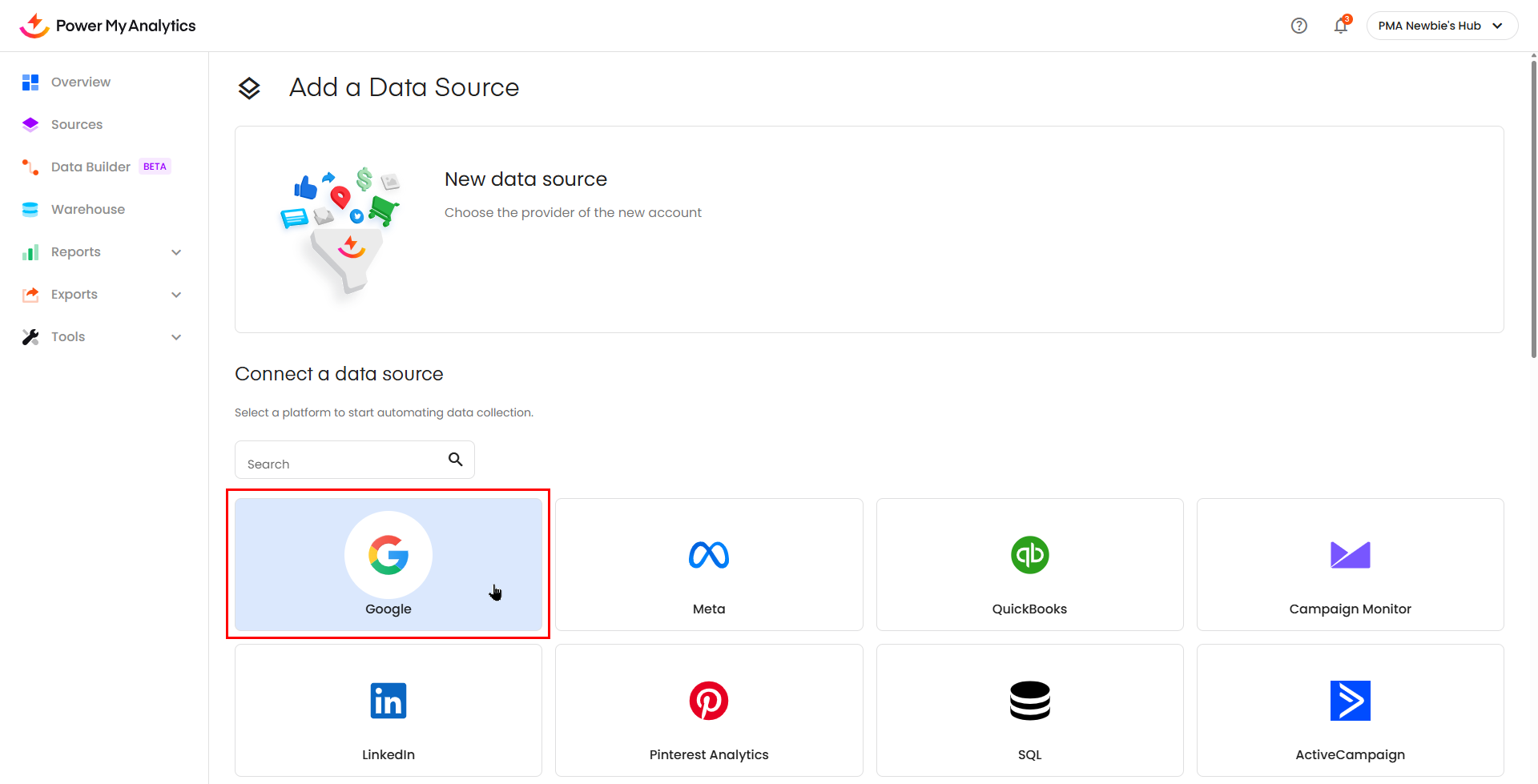The height and width of the screenshot is (784, 1538).
Task: Open the notifications bell
Action: (x=1340, y=26)
